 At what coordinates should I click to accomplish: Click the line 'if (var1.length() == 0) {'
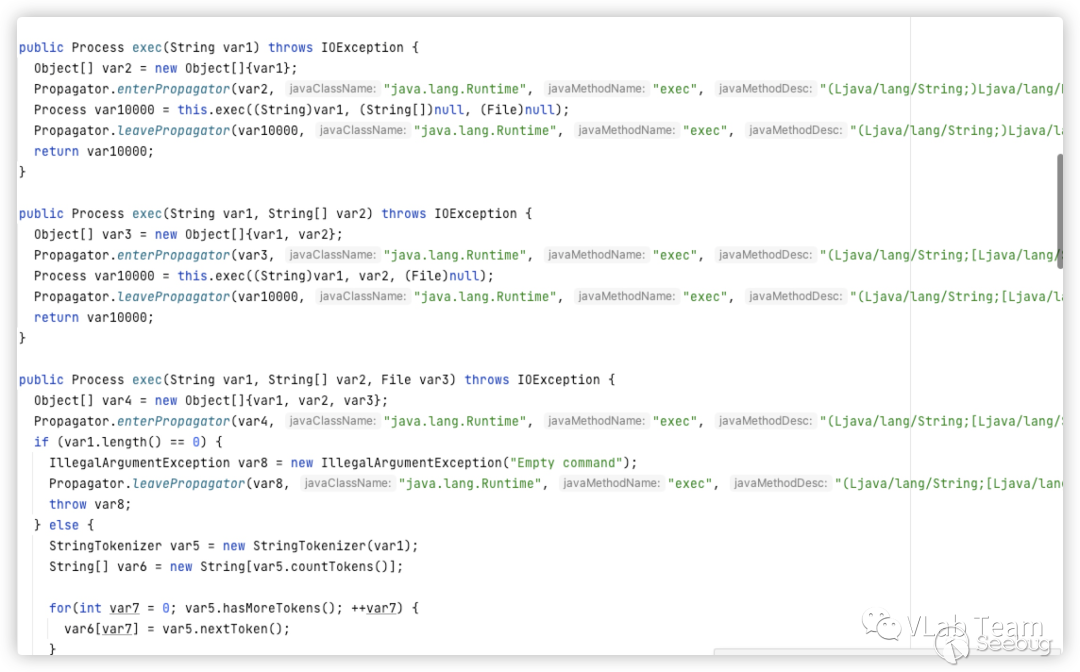coord(128,441)
